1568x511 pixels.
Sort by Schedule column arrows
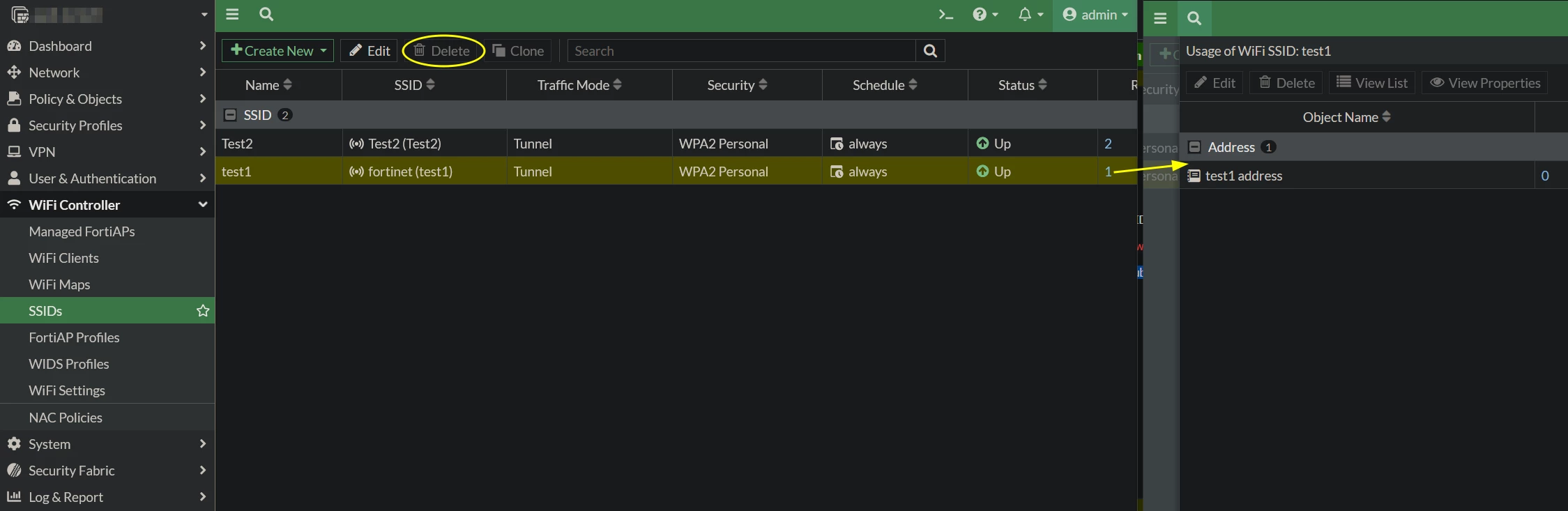(913, 85)
